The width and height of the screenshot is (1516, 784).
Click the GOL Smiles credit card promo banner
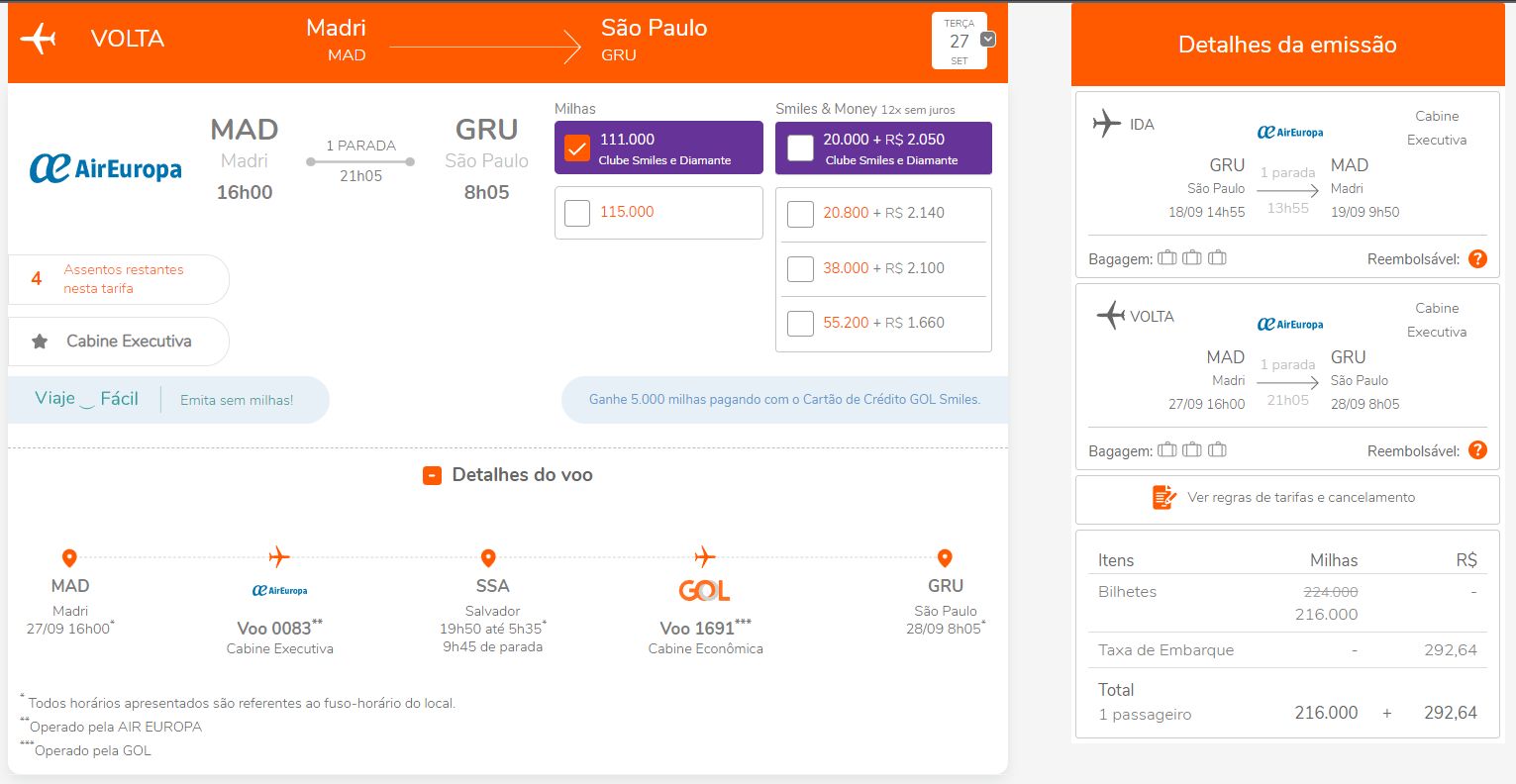click(x=784, y=400)
